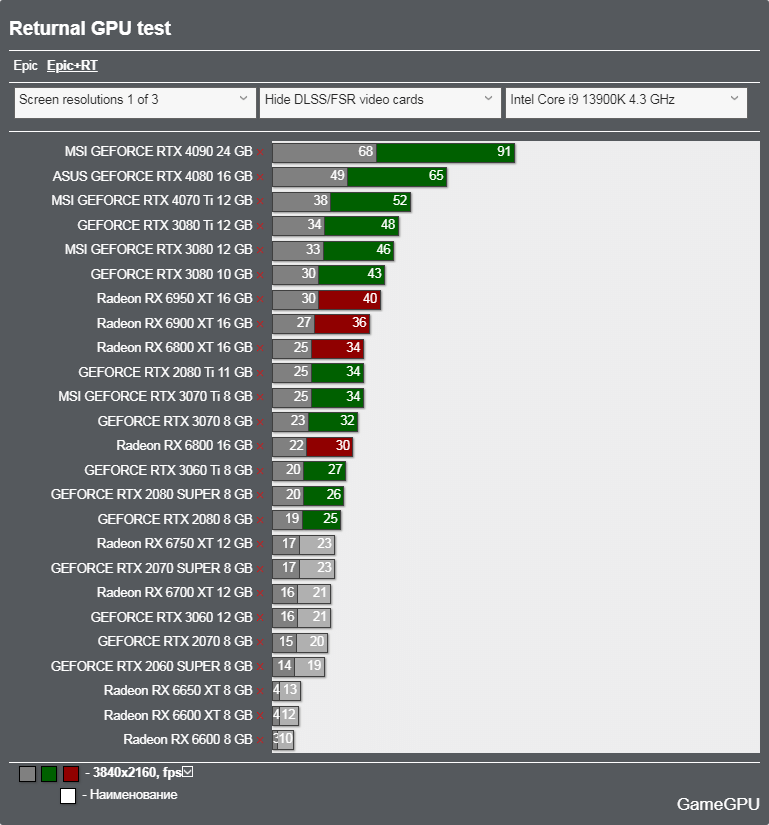Remove Radeon RX 6600 XT 8 GB with red x
The width and height of the screenshot is (769, 825).
tap(260, 716)
